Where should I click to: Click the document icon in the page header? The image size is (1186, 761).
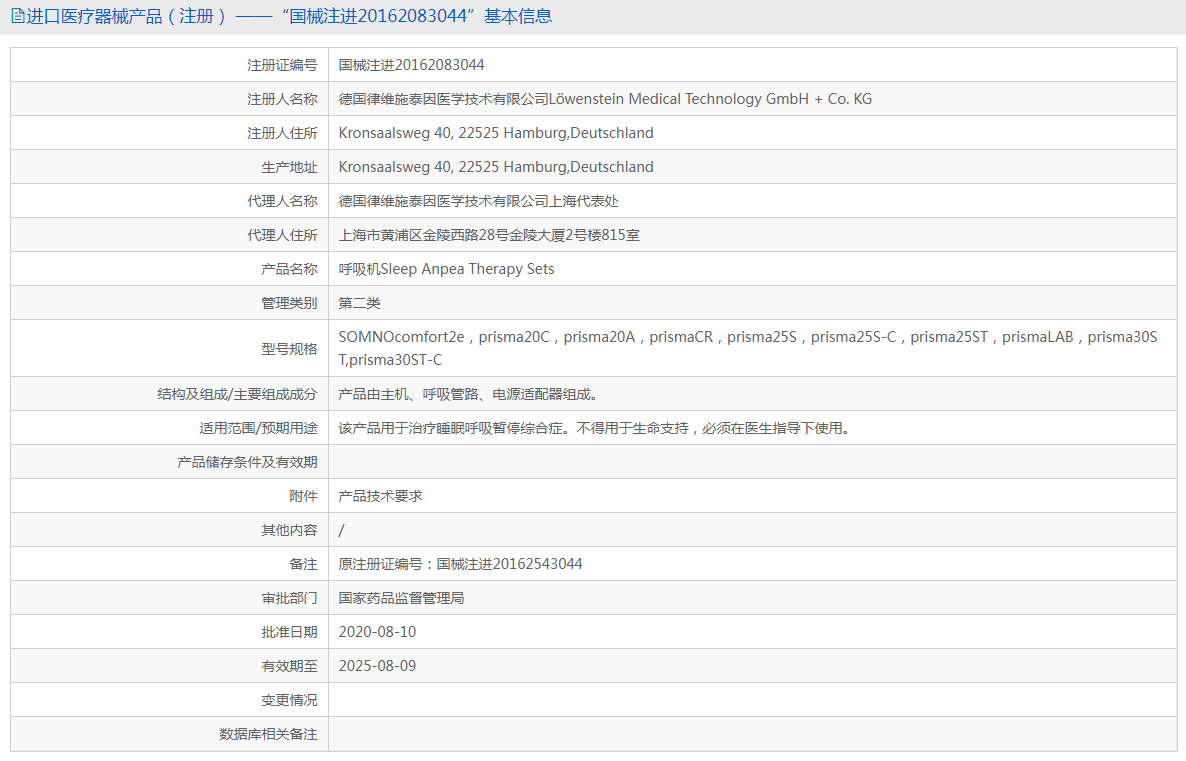pyautogui.click(x=17, y=16)
